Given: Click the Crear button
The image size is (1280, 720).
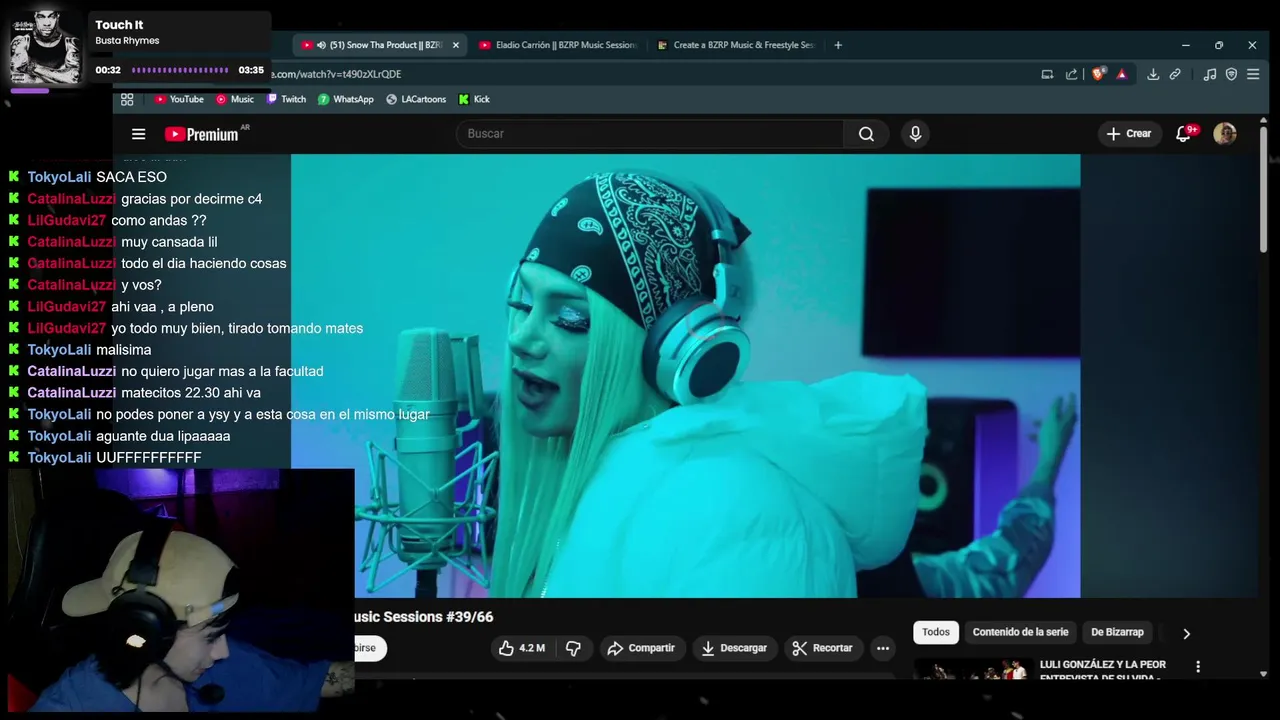Looking at the screenshot, I should coord(1129,134).
